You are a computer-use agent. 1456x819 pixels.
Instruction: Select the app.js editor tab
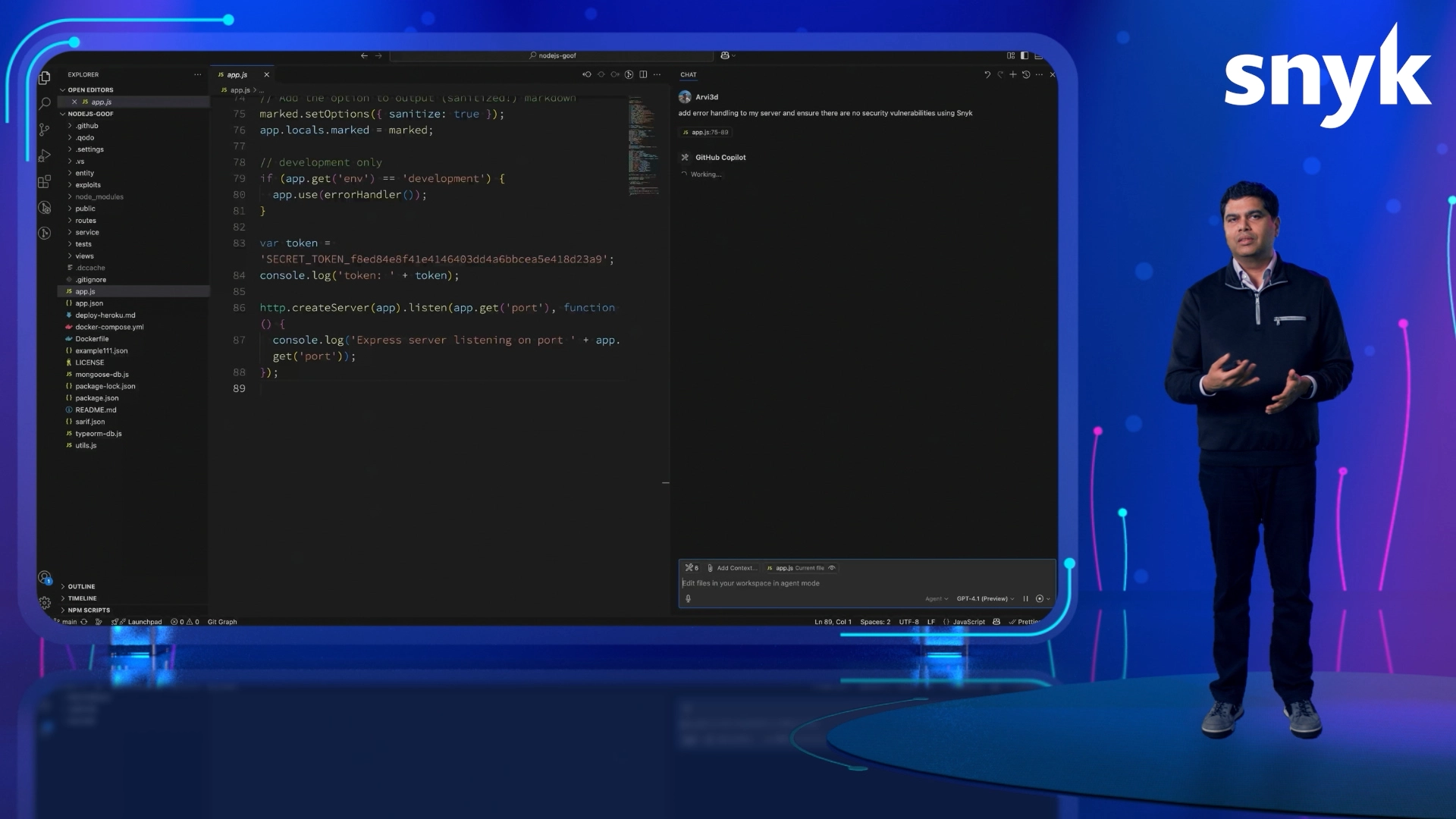point(237,75)
